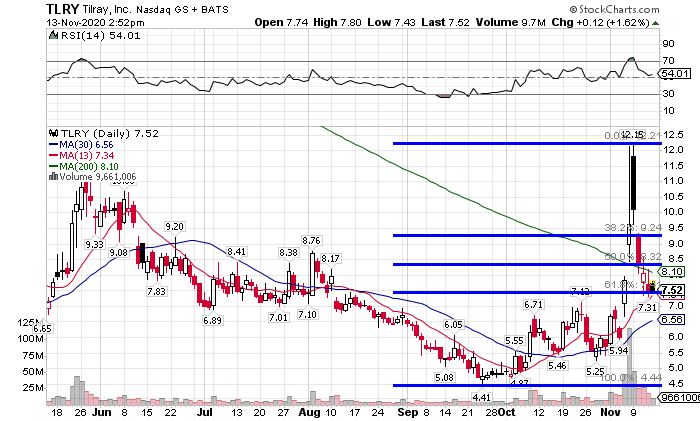Click the TLRY (Daily) 7.52 legend label
This screenshot has height=421, width=700.
[109, 133]
